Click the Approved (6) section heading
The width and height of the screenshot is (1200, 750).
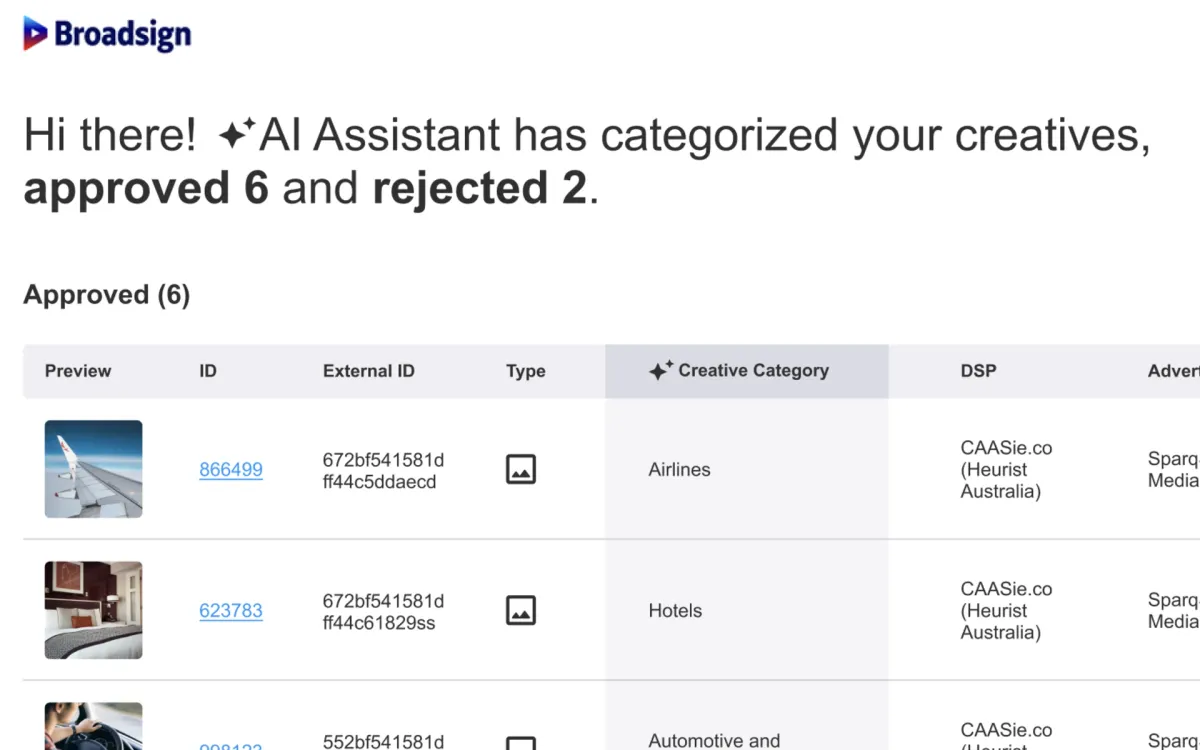107,294
